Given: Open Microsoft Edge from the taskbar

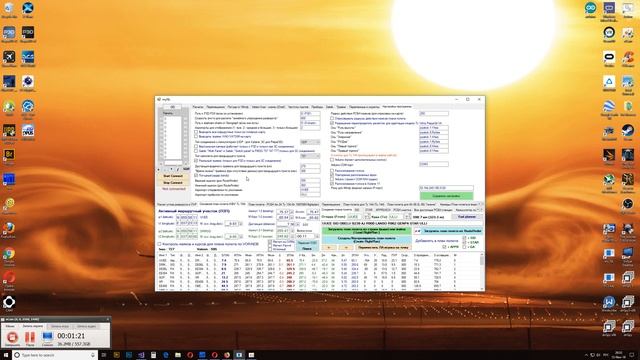Looking at the screenshot, I should [165, 355].
